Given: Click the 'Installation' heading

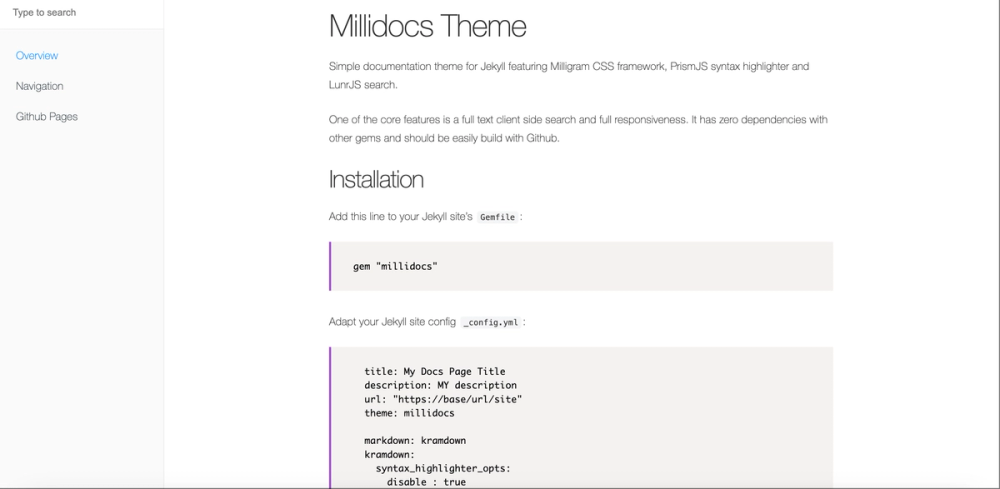Looking at the screenshot, I should point(376,179).
